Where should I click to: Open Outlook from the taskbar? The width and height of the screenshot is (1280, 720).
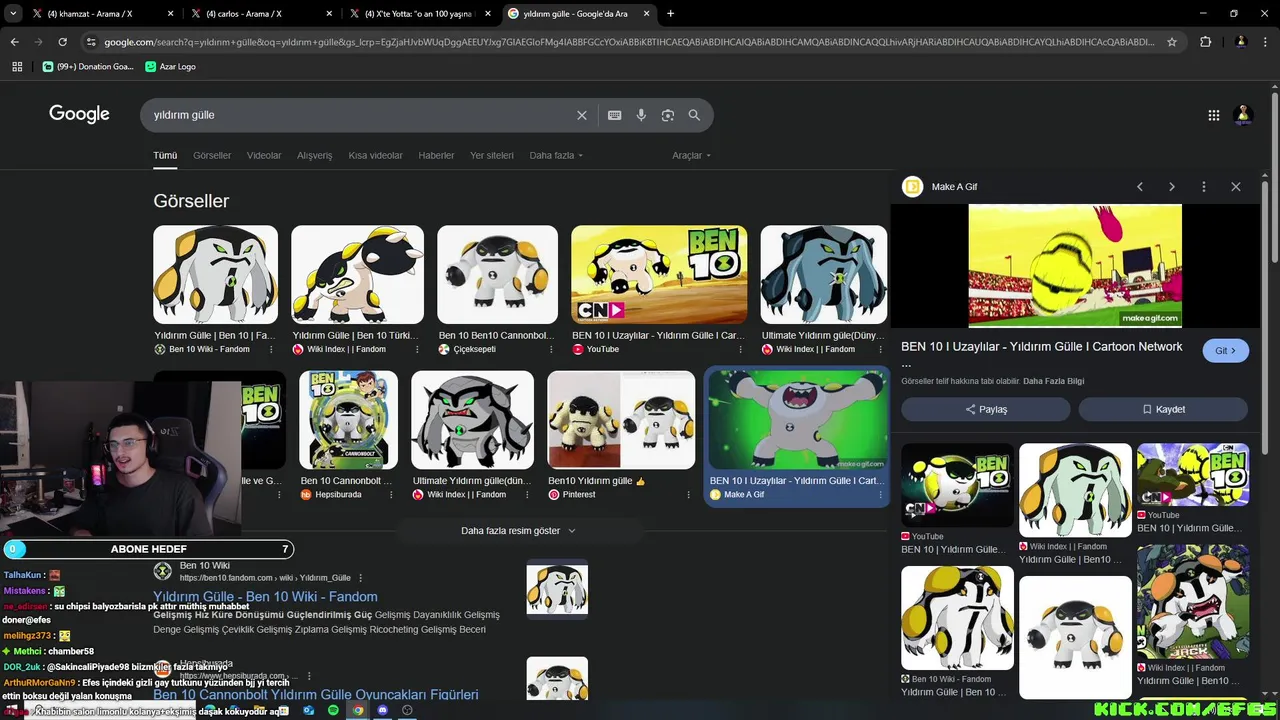click(x=309, y=710)
